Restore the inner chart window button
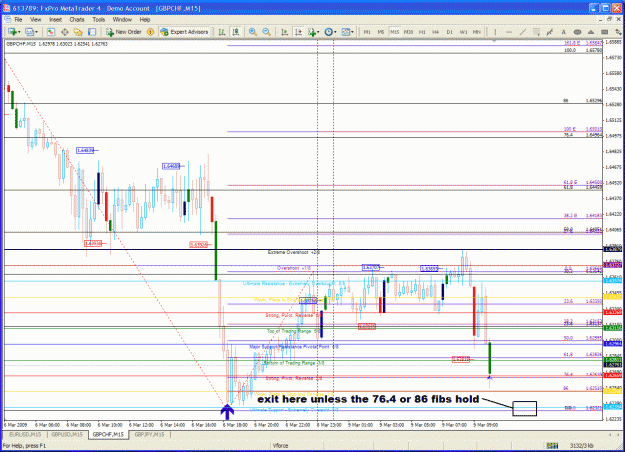Image resolution: width=625 pixels, height=452 pixels. [x=609, y=19]
